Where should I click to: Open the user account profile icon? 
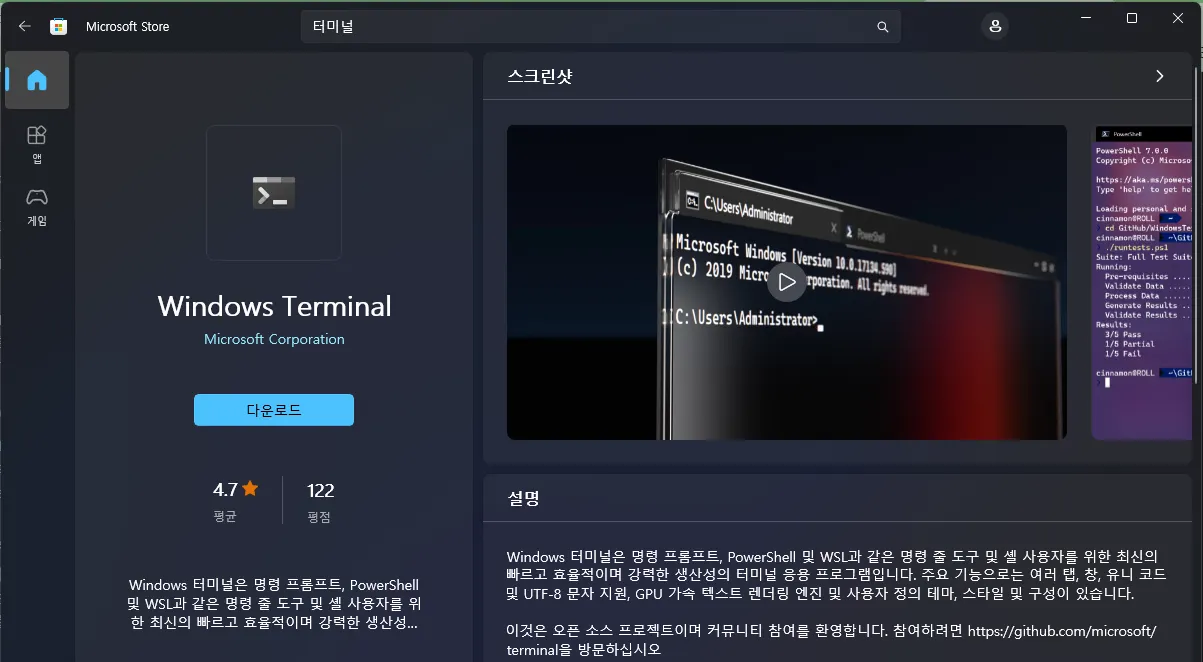(x=995, y=26)
